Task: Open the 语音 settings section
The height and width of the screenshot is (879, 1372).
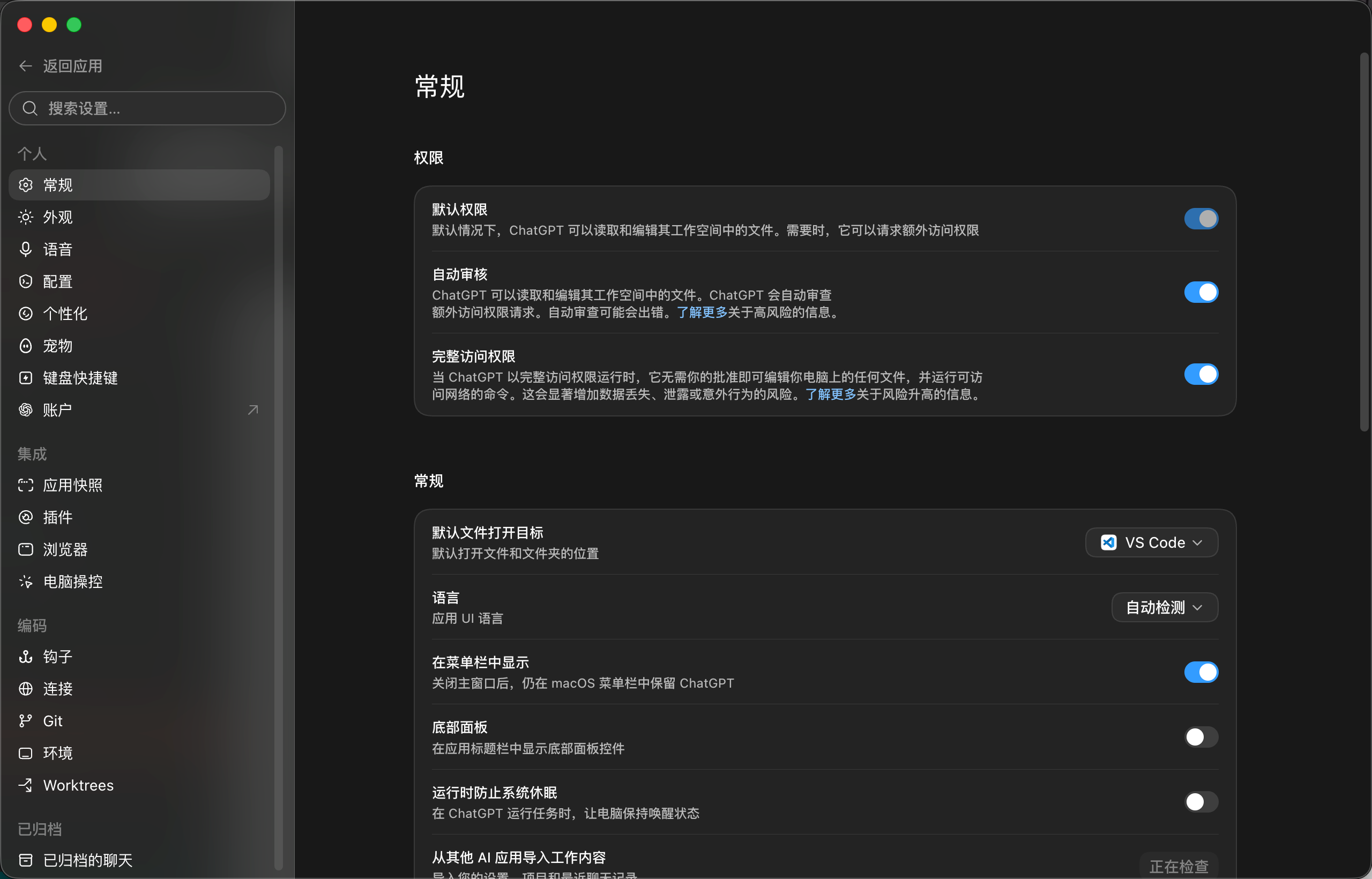Action: [139, 249]
